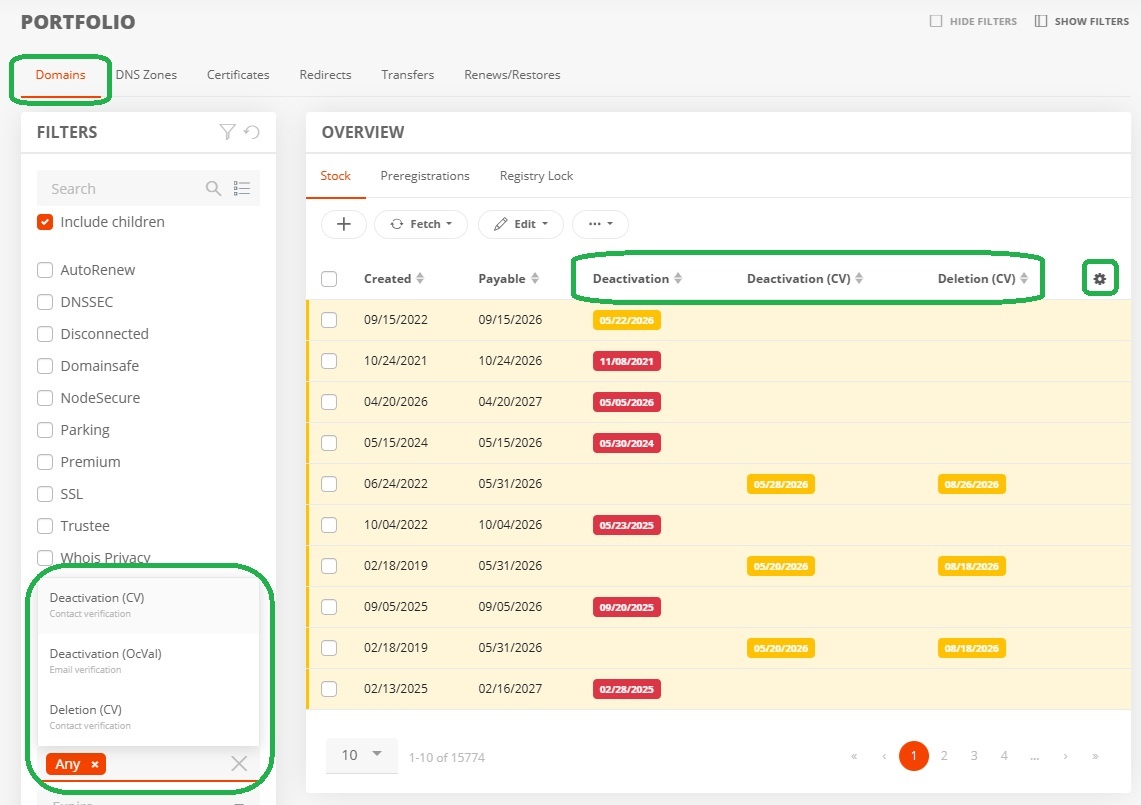Screen dimensions: 1141x805
Task: Click Hide Filters icon at top
Action: click(x=936, y=21)
